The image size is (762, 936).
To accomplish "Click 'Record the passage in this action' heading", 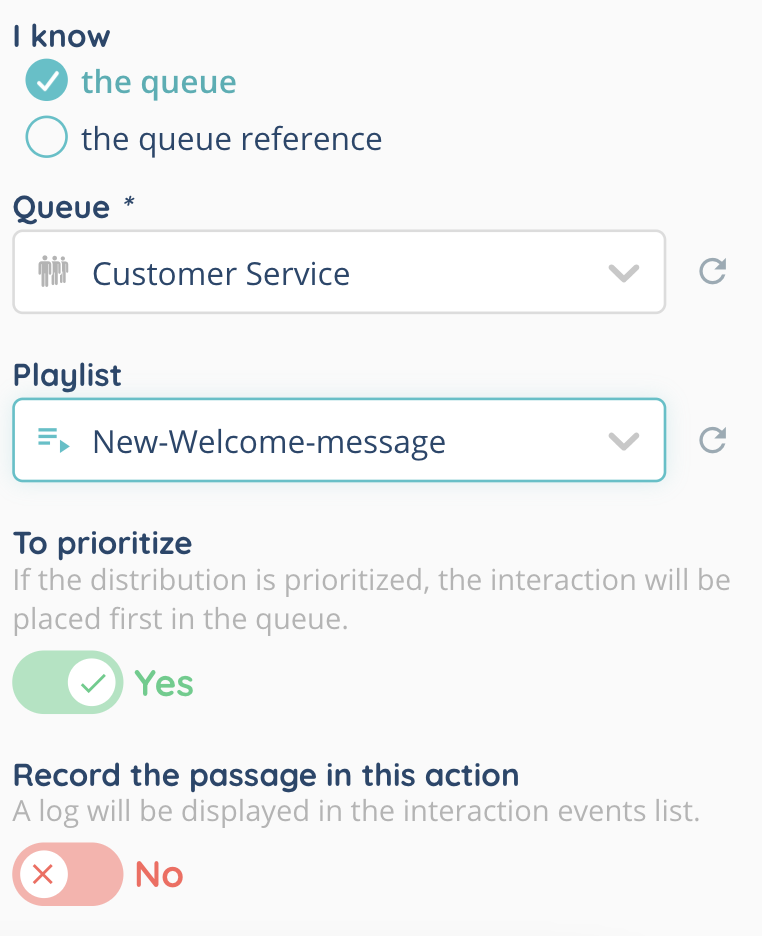I will [265, 775].
